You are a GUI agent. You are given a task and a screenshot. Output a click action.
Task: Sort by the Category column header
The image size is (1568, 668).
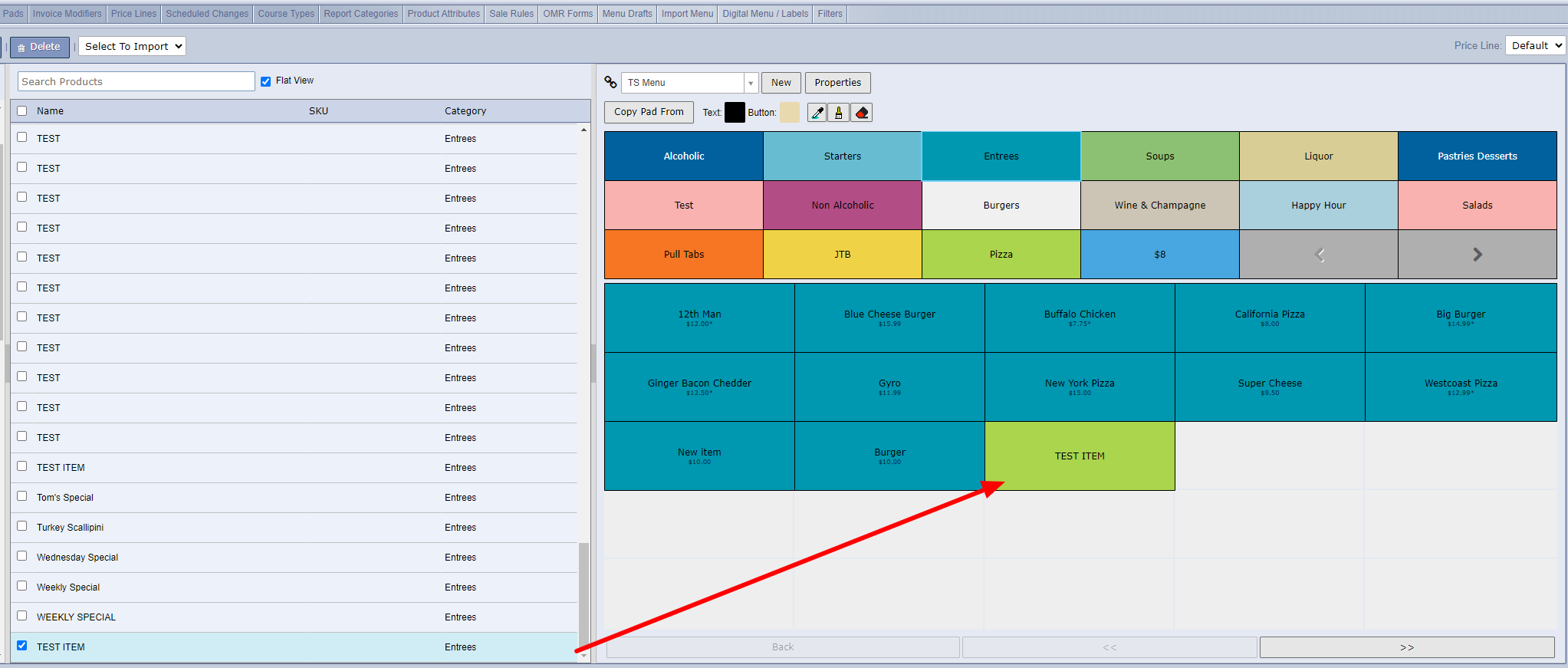pyautogui.click(x=465, y=111)
